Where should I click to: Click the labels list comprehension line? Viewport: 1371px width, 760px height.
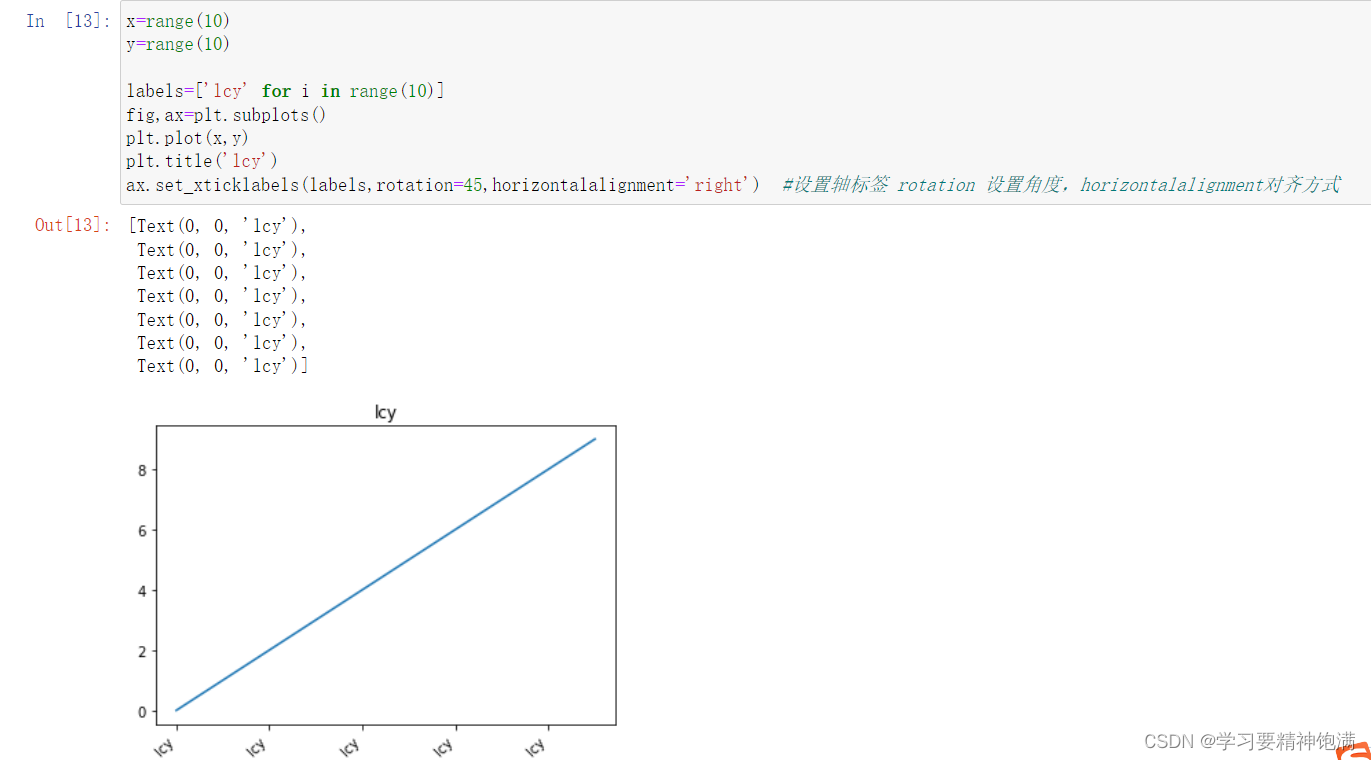click(285, 91)
